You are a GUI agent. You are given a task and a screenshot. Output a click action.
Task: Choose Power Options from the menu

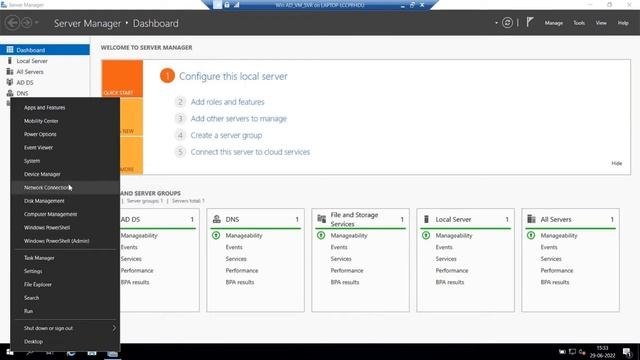tap(65, 134)
